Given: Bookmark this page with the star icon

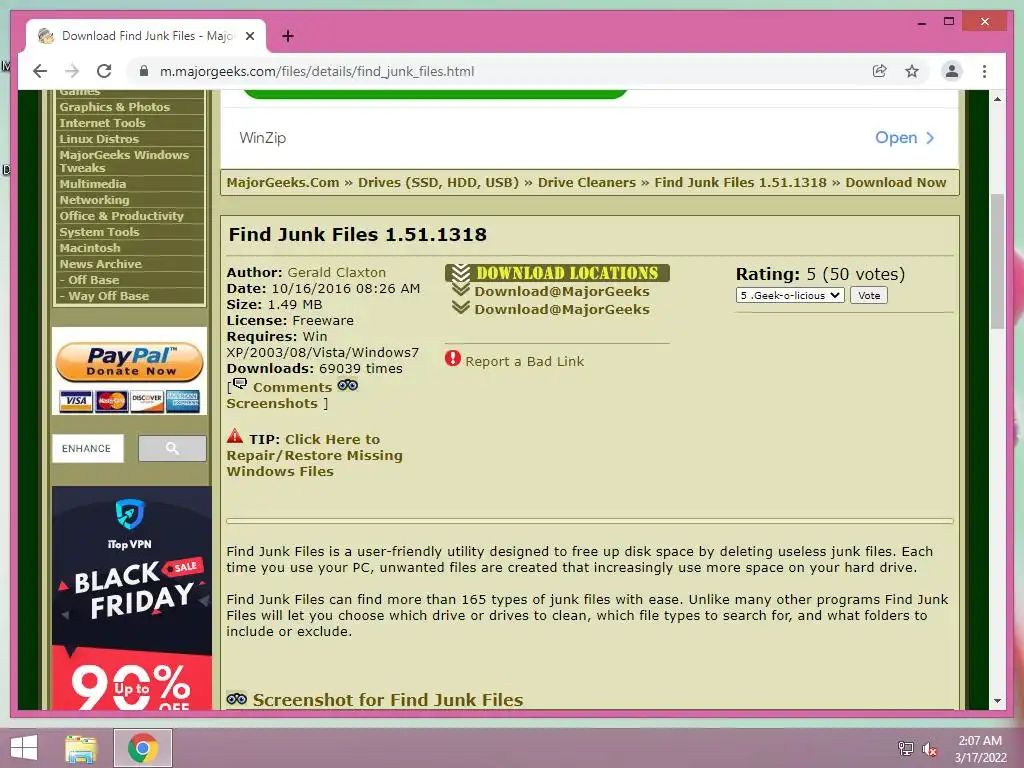Looking at the screenshot, I should click(x=912, y=71).
